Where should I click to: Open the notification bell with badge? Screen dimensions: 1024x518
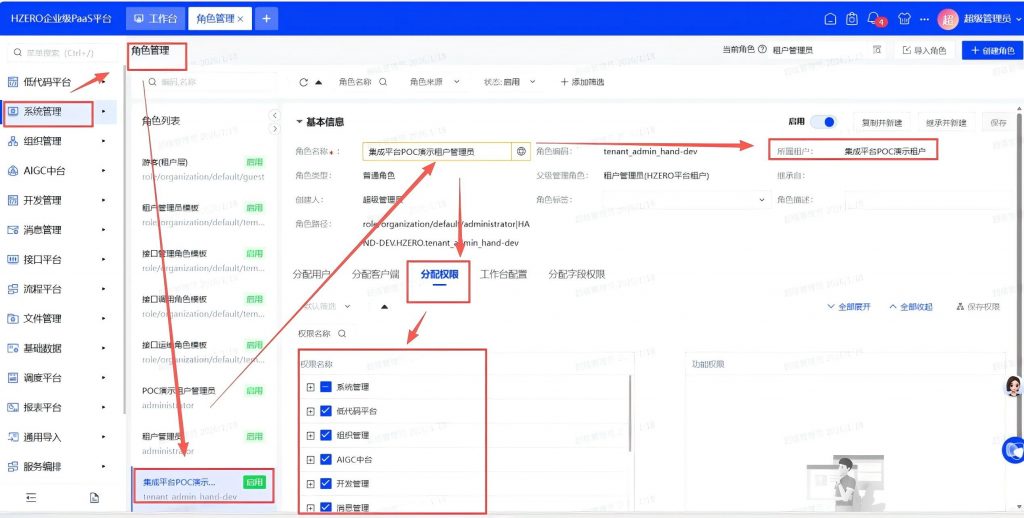point(874,19)
